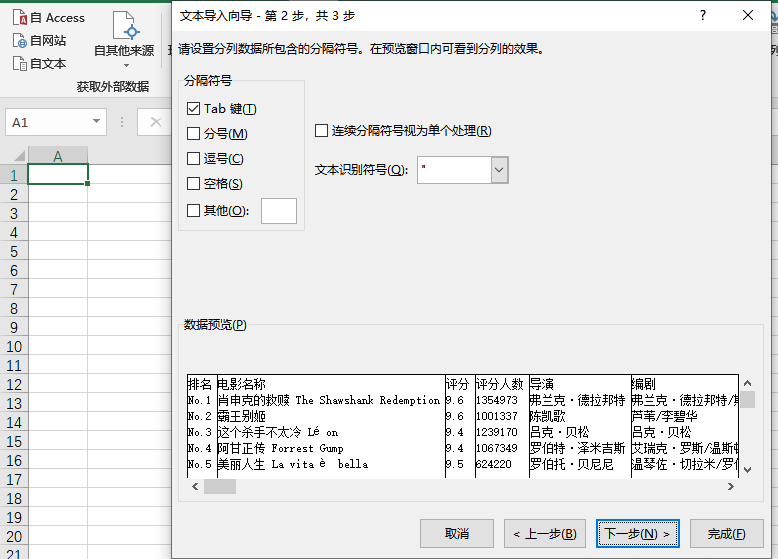This screenshot has width=778, height=559.
Task: Click the preview scroll-up arrow
Action: pyautogui.click(x=748, y=382)
